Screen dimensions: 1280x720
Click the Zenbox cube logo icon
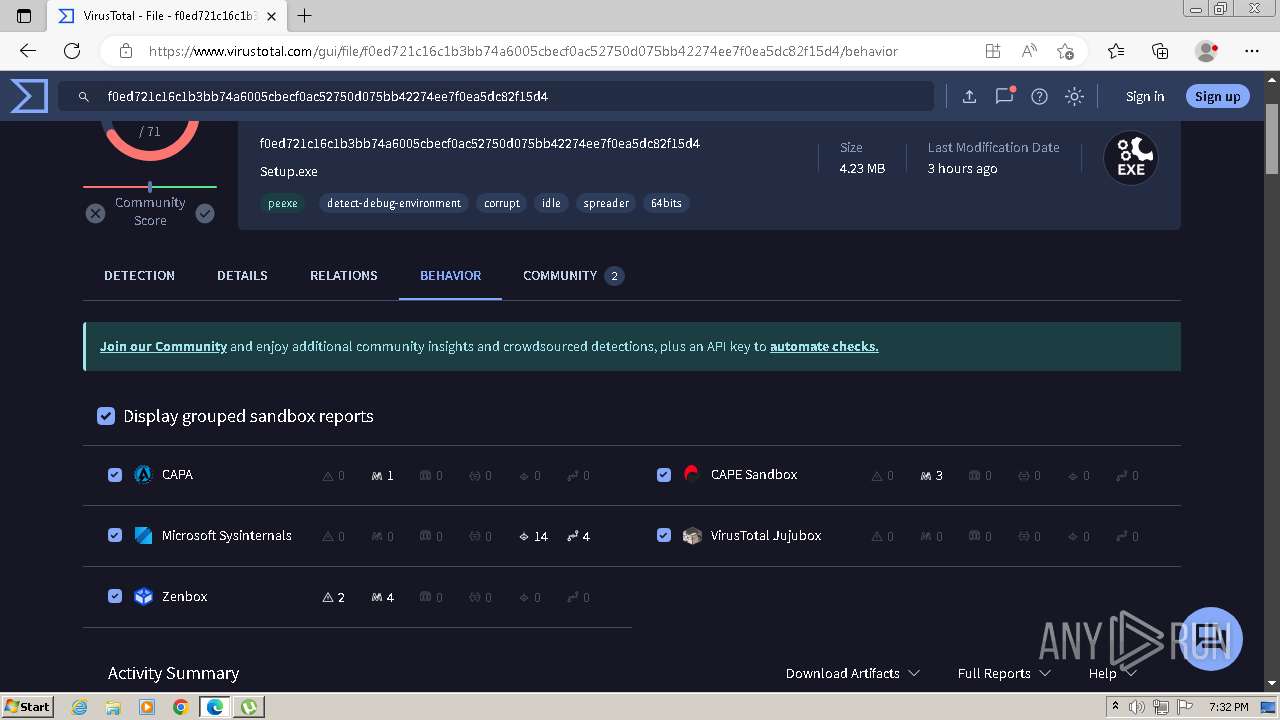coord(143,597)
